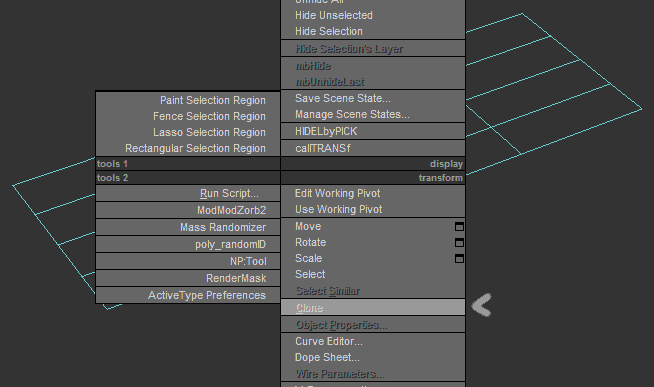Choose Edit Working Pivot
The width and height of the screenshot is (654, 387).
(373, 194)
